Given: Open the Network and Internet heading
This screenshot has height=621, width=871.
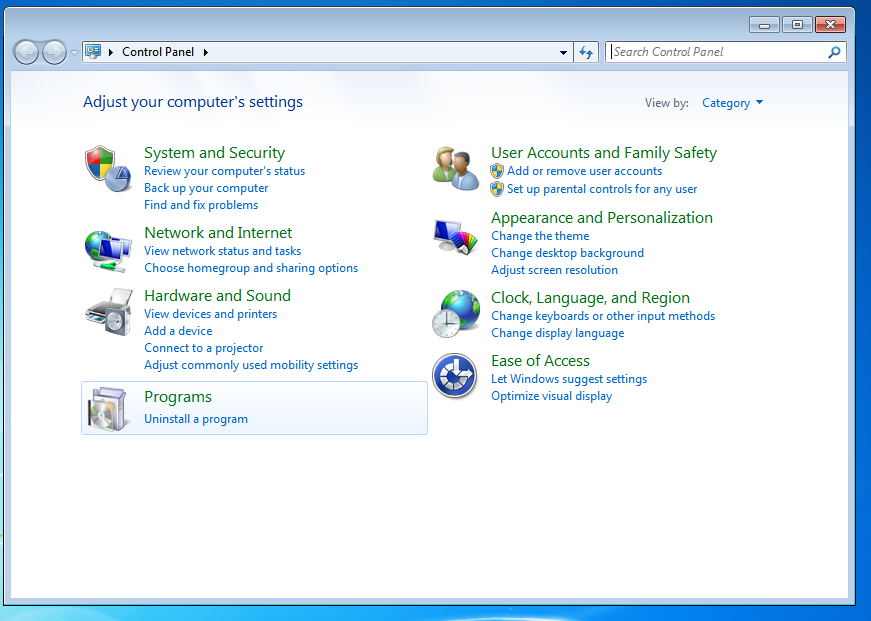Looking at the screenshot, I should [218, 233].
